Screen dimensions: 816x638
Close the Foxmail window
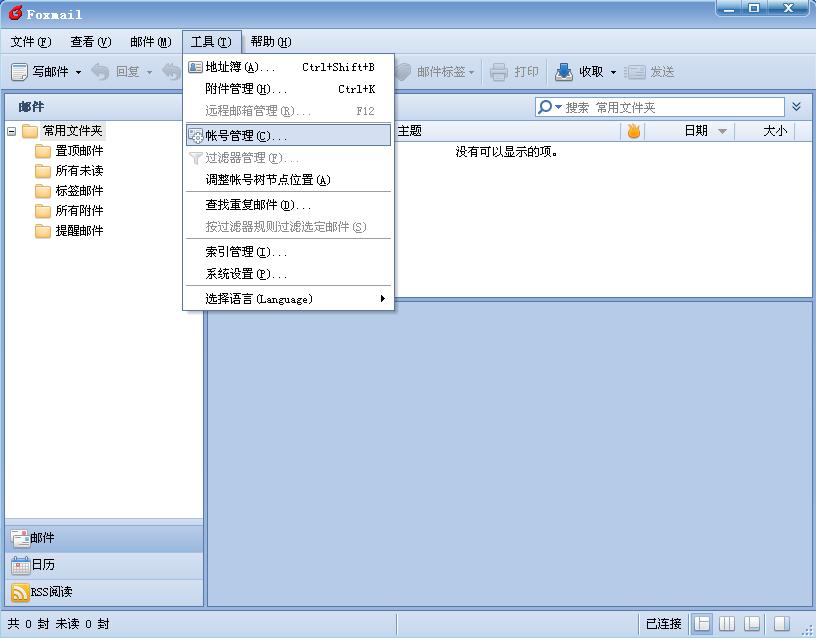point(789,9)
